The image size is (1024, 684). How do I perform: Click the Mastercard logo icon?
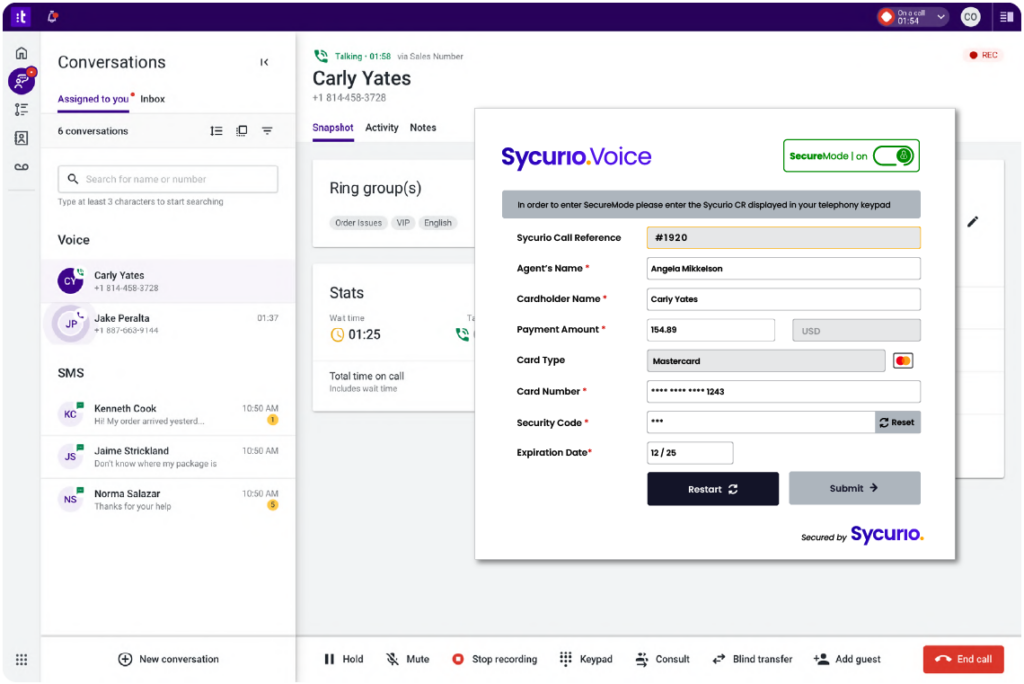pos(903,361)
